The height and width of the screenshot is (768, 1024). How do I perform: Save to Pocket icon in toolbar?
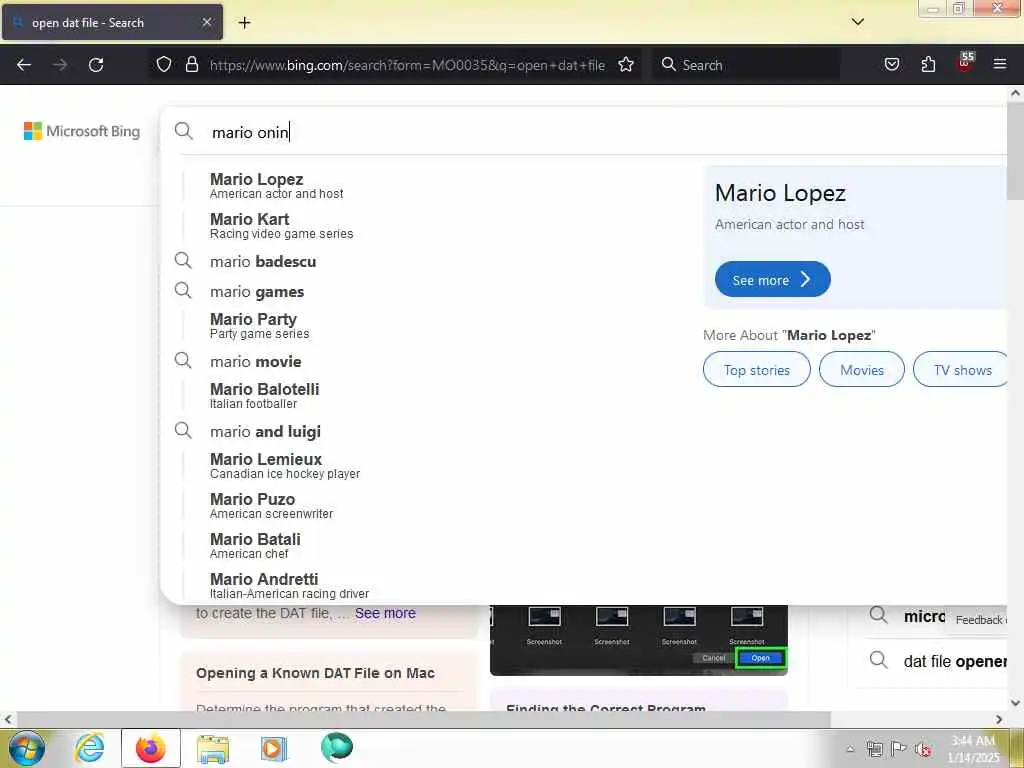(x=891, y=65)
